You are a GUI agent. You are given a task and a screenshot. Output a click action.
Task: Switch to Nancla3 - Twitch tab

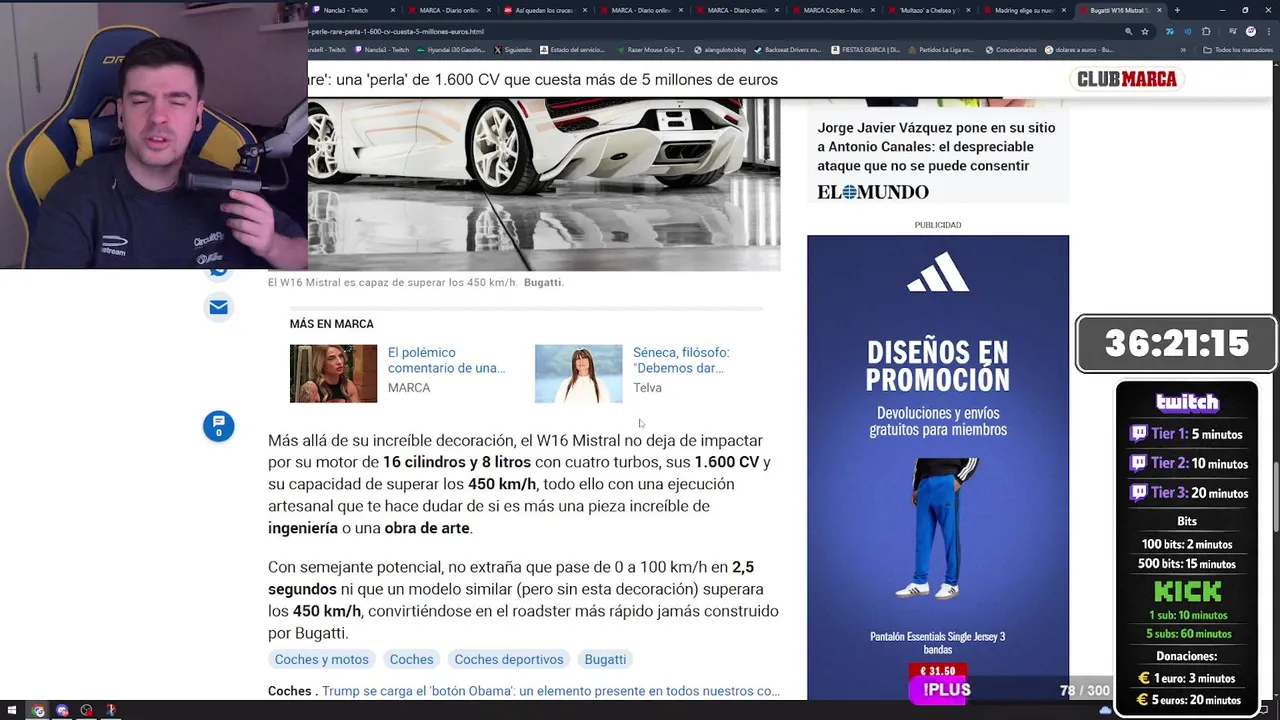pyautogui.click(x=346, y=10)
